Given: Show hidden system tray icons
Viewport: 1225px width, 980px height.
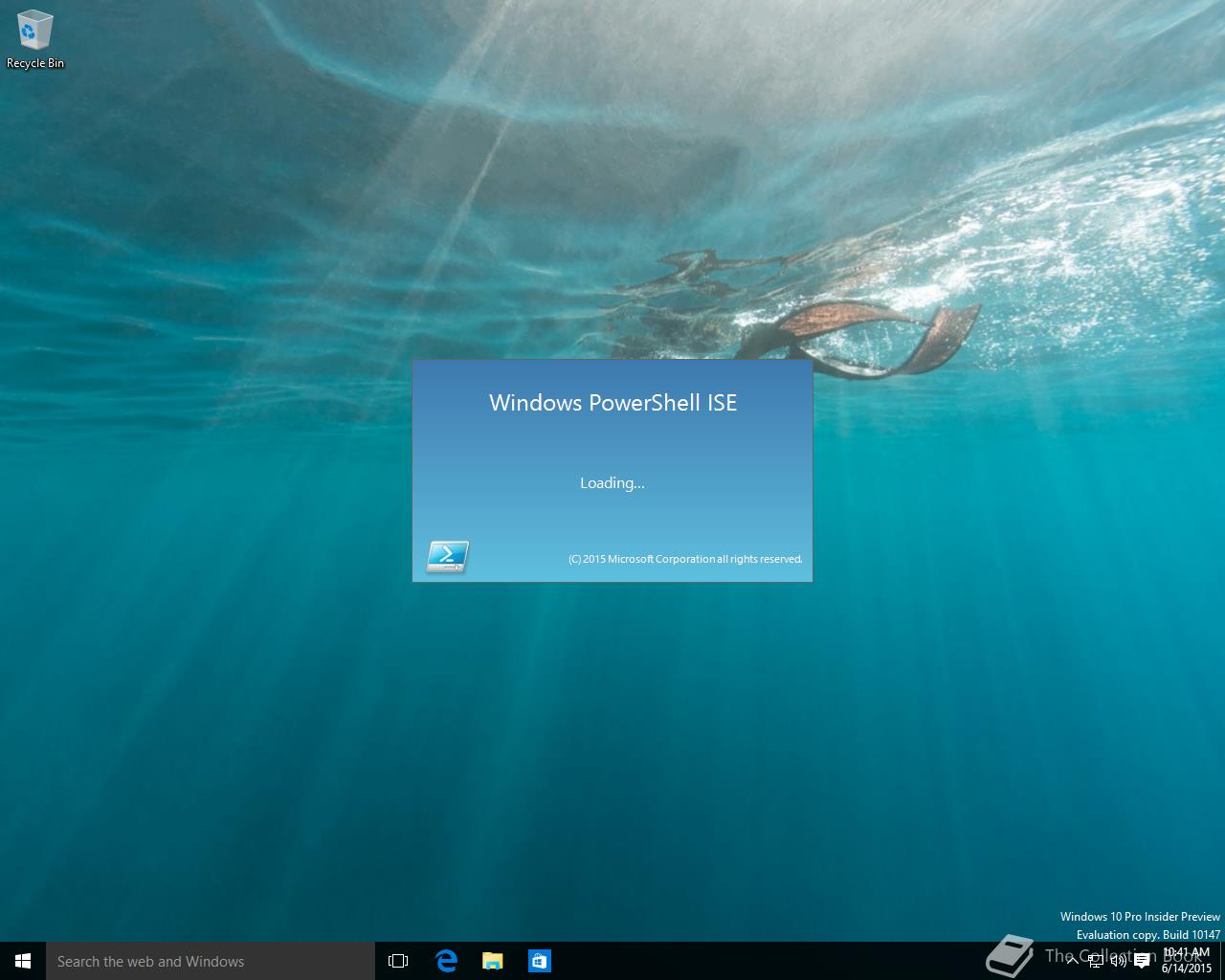Looking at the screenshot, I should click(1072, 961).
